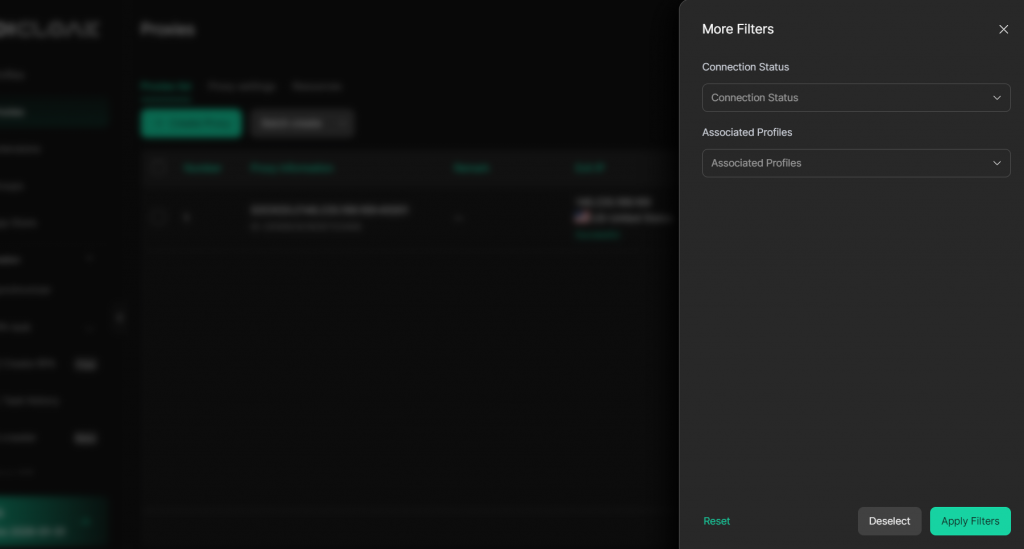Toggle select-all checkbox in proxy table header
Screen dimensions: 1024x549
pyautogui.click(x=157, y=168)
